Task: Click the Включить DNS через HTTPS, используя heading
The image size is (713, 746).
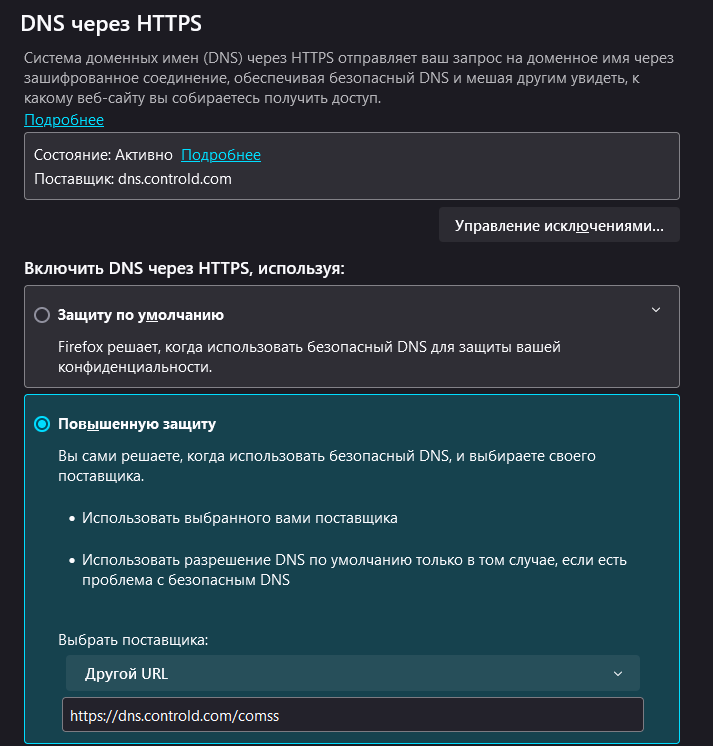Action: tap(184, 268)
